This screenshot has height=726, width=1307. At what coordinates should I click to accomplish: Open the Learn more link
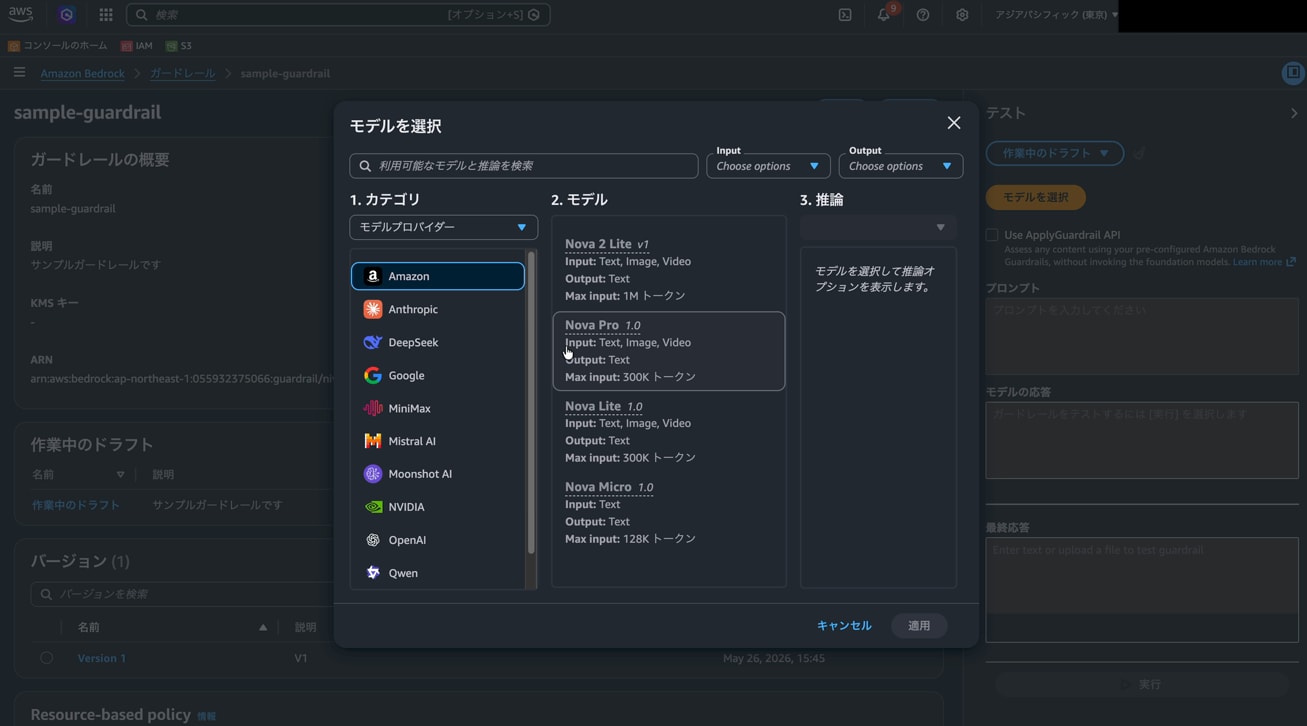tap(1264, 262)
